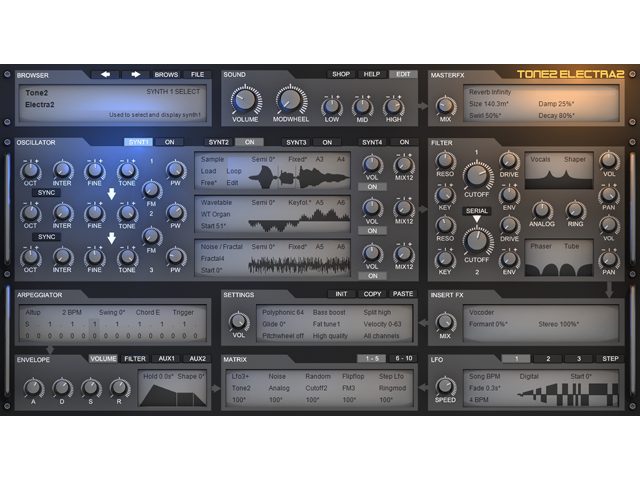Adjust the filter 2 CUTOFF knob

pos(477,241)
